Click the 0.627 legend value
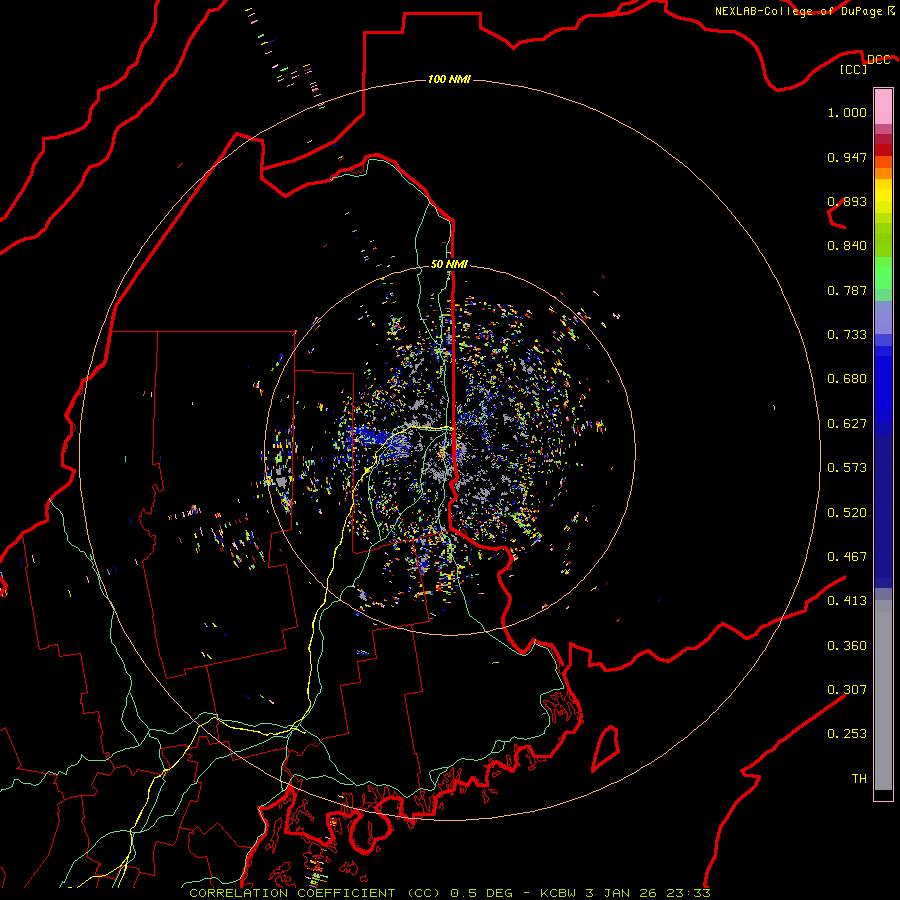 tap(847, 424)
